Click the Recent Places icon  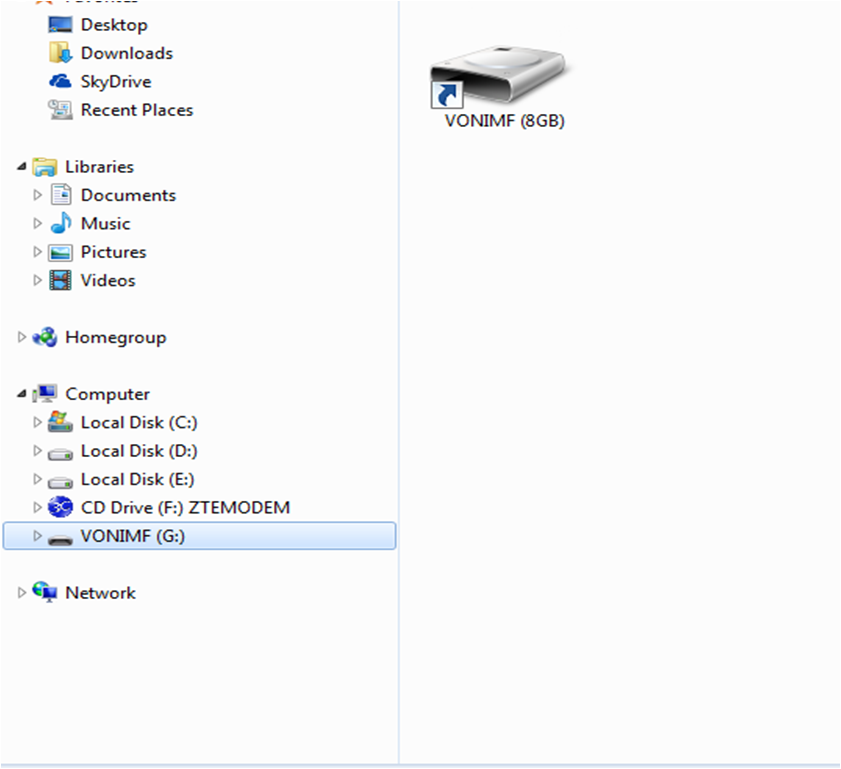tap(60, 109)
